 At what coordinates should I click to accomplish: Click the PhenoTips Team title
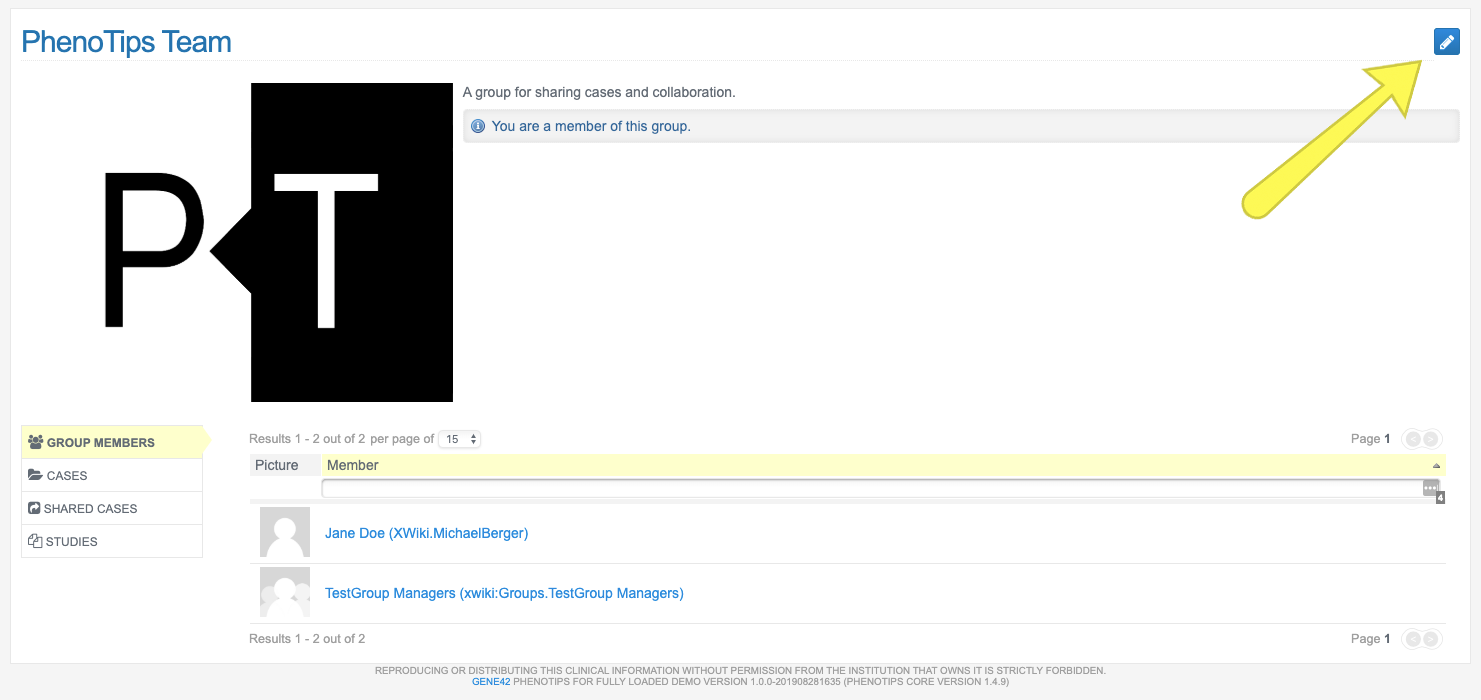coord(126,42)
